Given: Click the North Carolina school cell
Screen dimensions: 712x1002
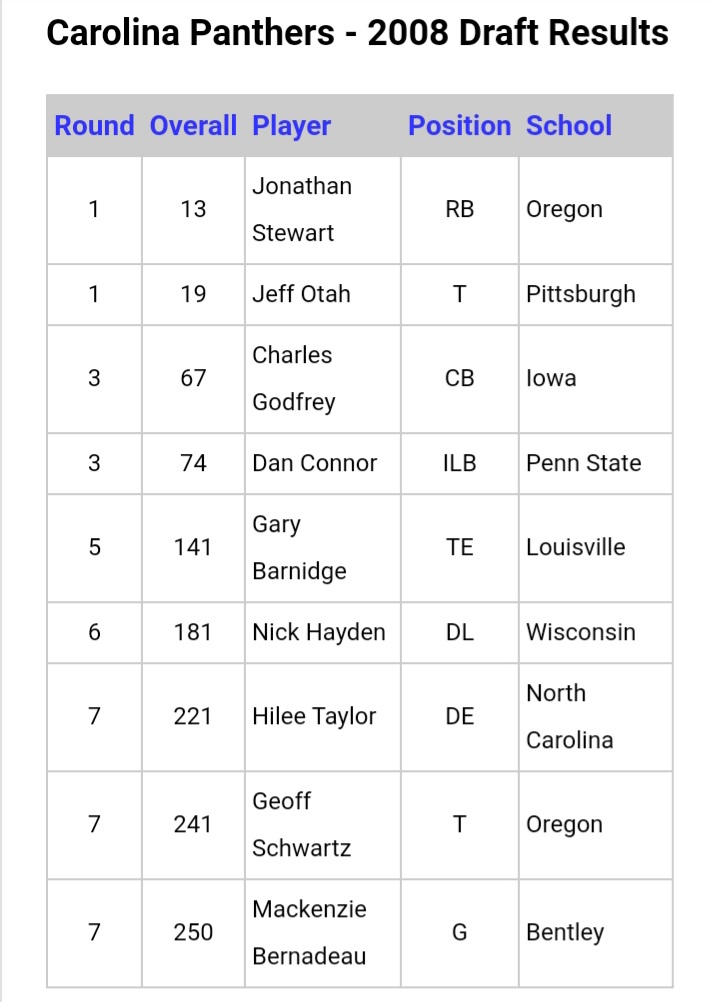Looking at the screenshot, I should (x=596, y=716).
